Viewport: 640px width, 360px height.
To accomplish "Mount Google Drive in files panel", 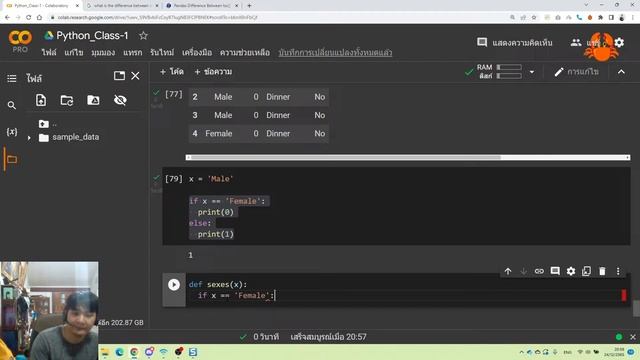I will click(x=93, y=100).
